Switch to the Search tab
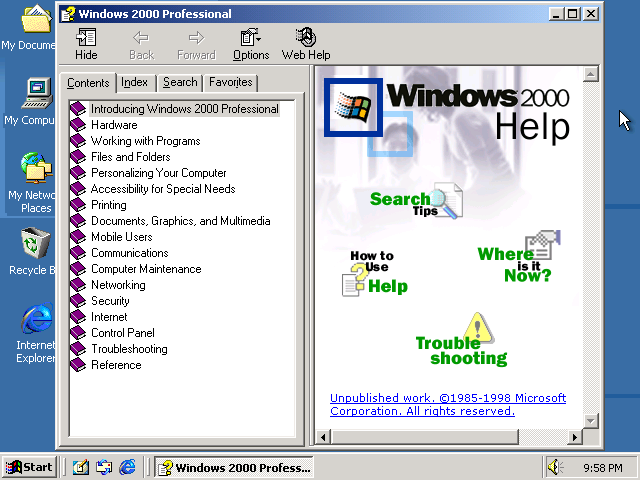This screenshot has height=480, width=640. click(x=180, y=82)
